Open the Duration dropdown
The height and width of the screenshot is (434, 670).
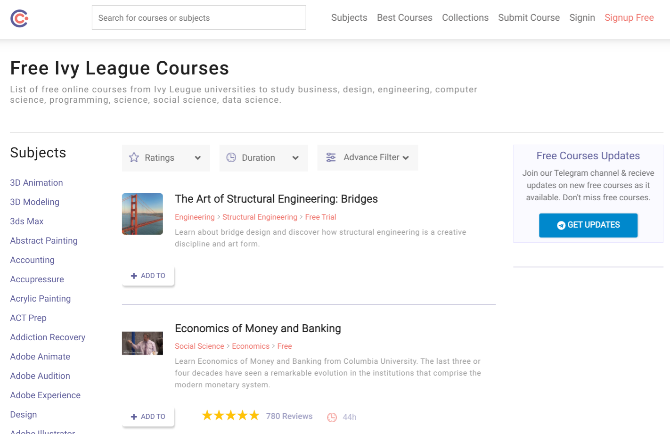263,158
